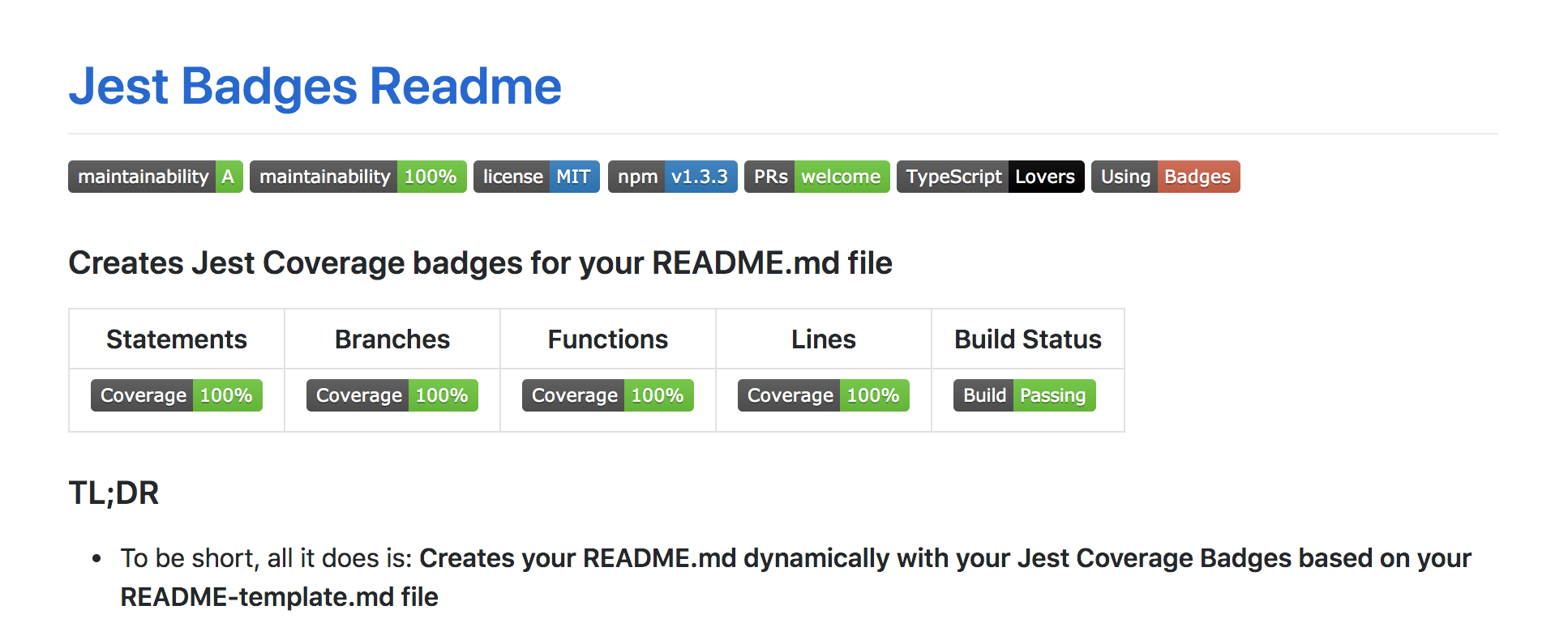This screenshot has width=1568, height=640.
Task: Click the Creates Jest Coverage badges heading
Action: (480, 263)
